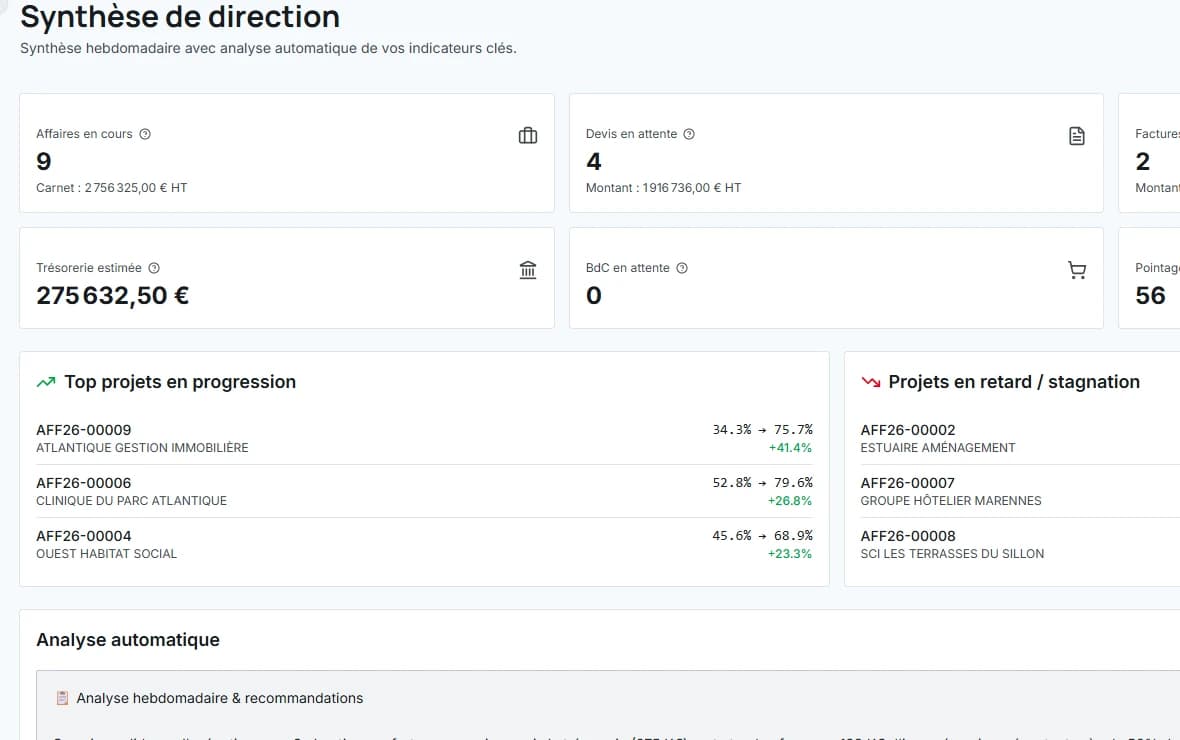Screen dimensions: 1180x740
Task: Click the green trending-up arrow icon
Action: click(46, 382)
